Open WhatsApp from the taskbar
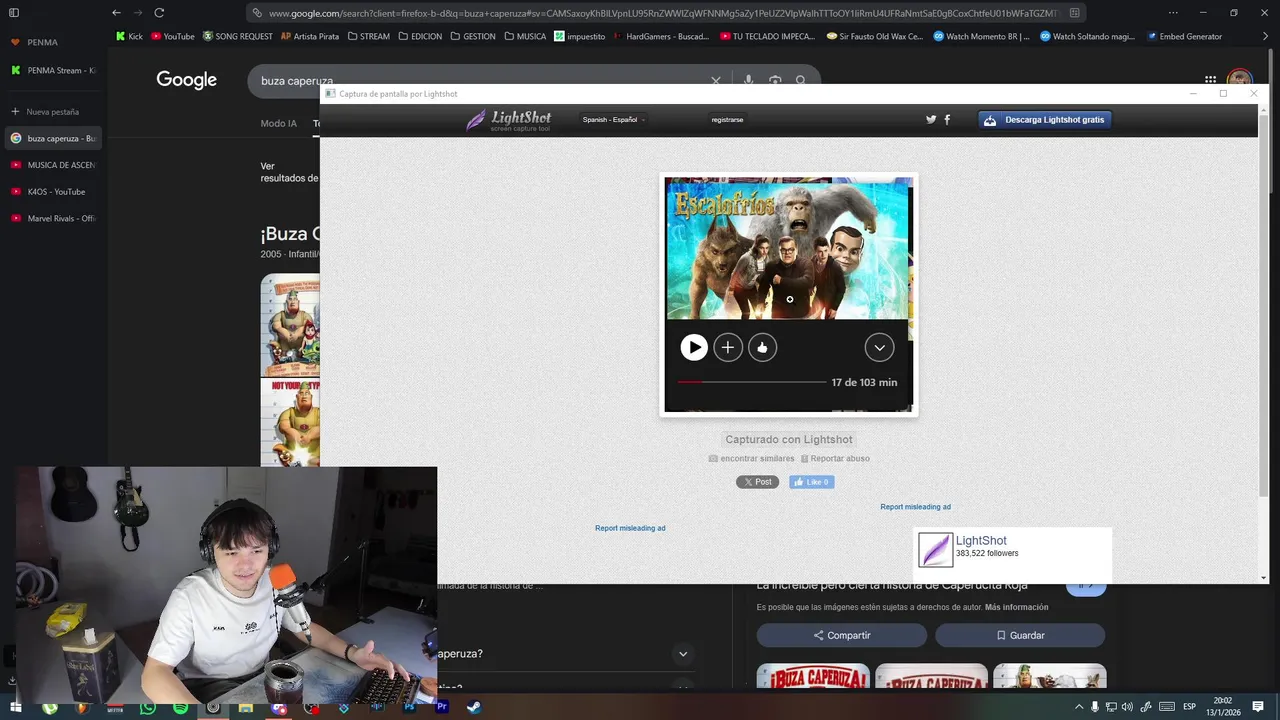 coord(148,707)
